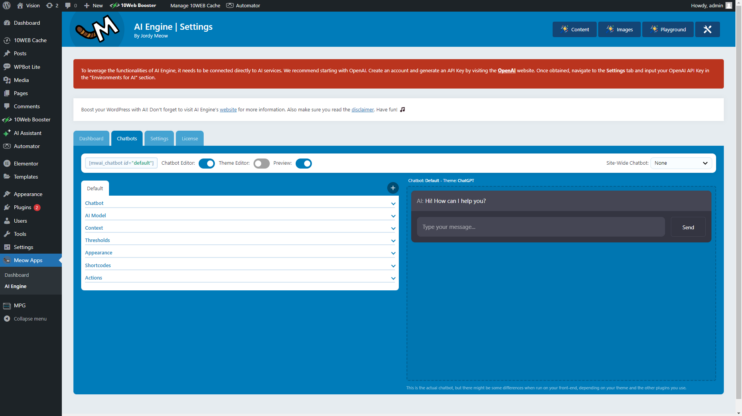Add a new chatbot with plus icon
Viewport: 742px width, 416px height.
[392, 188]
